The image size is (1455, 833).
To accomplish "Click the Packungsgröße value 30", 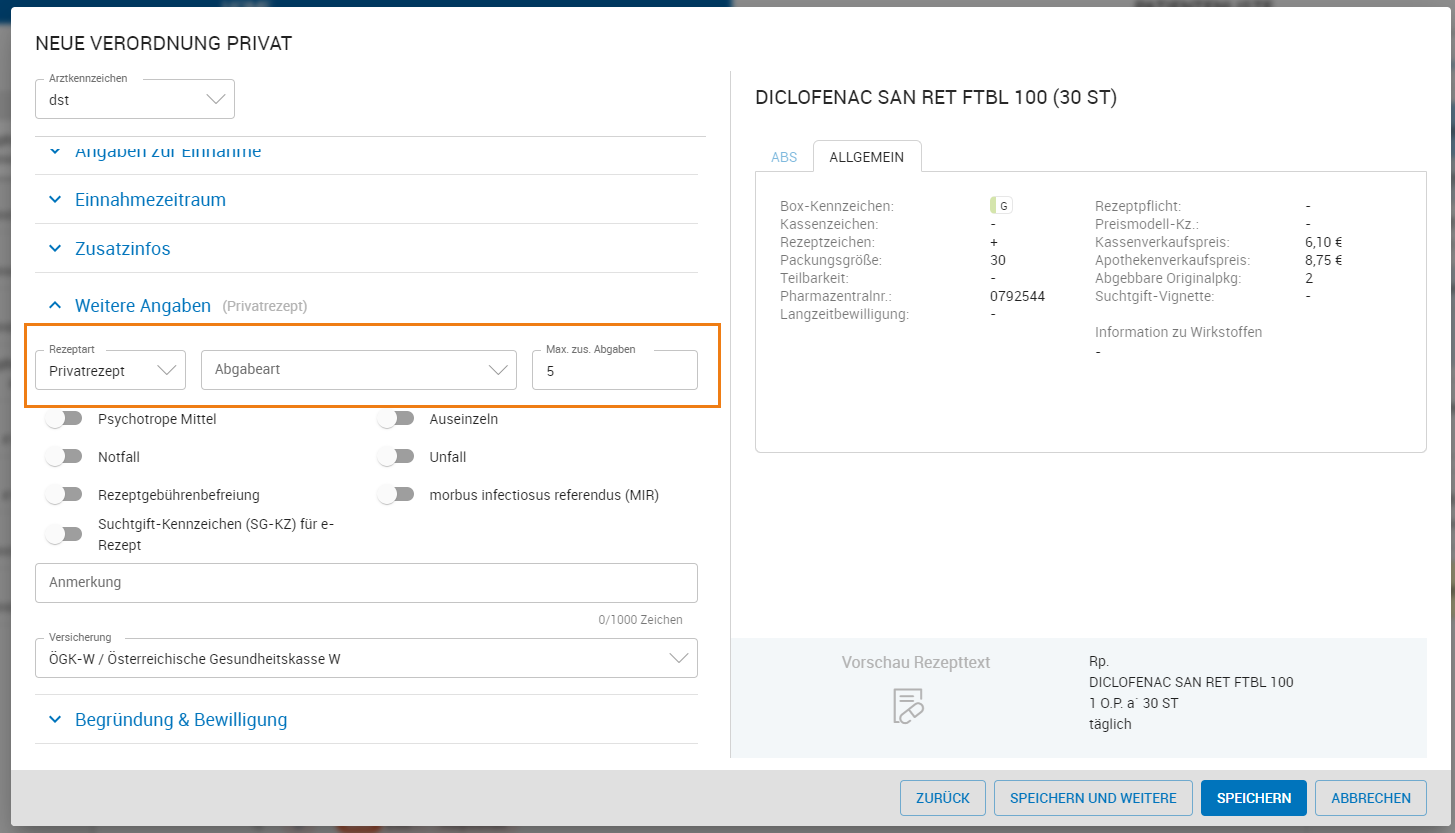I will click(x=998, y=260).
